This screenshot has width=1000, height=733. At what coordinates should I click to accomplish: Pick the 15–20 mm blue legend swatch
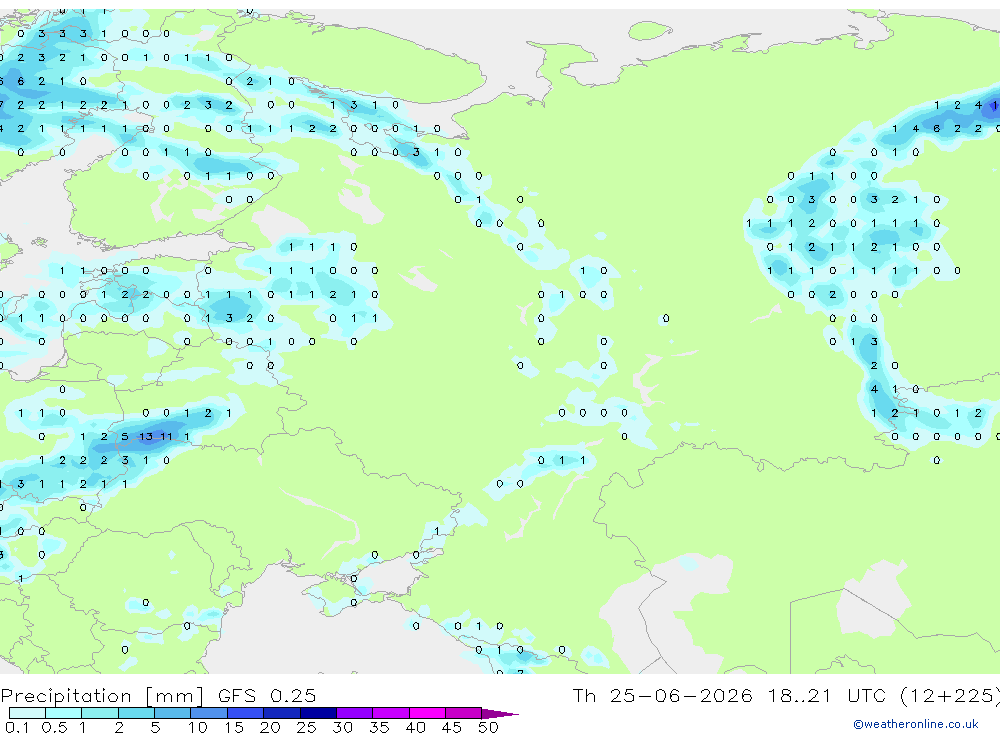[x=246, y=713]
